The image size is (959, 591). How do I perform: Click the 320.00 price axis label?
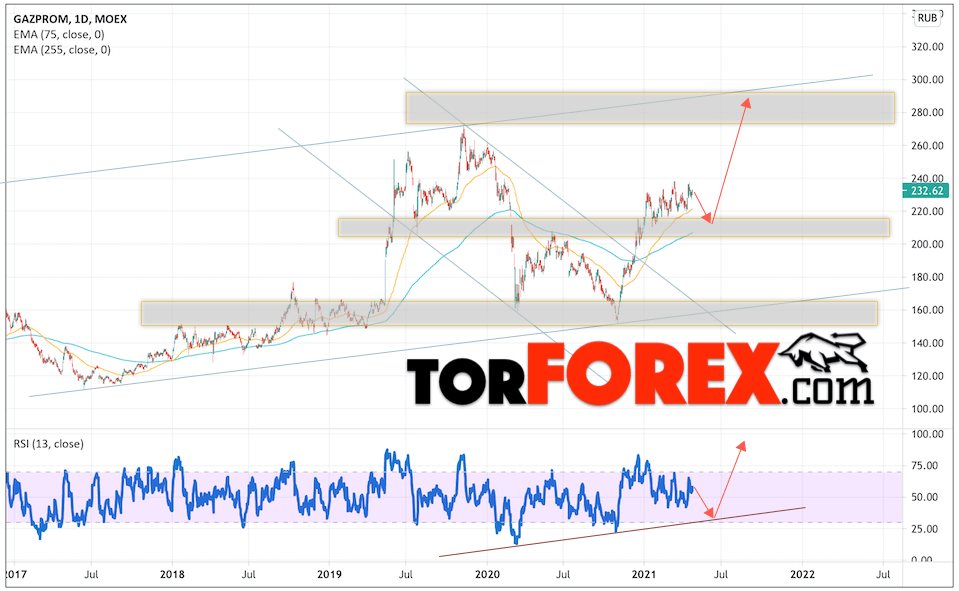coord(927,46)
